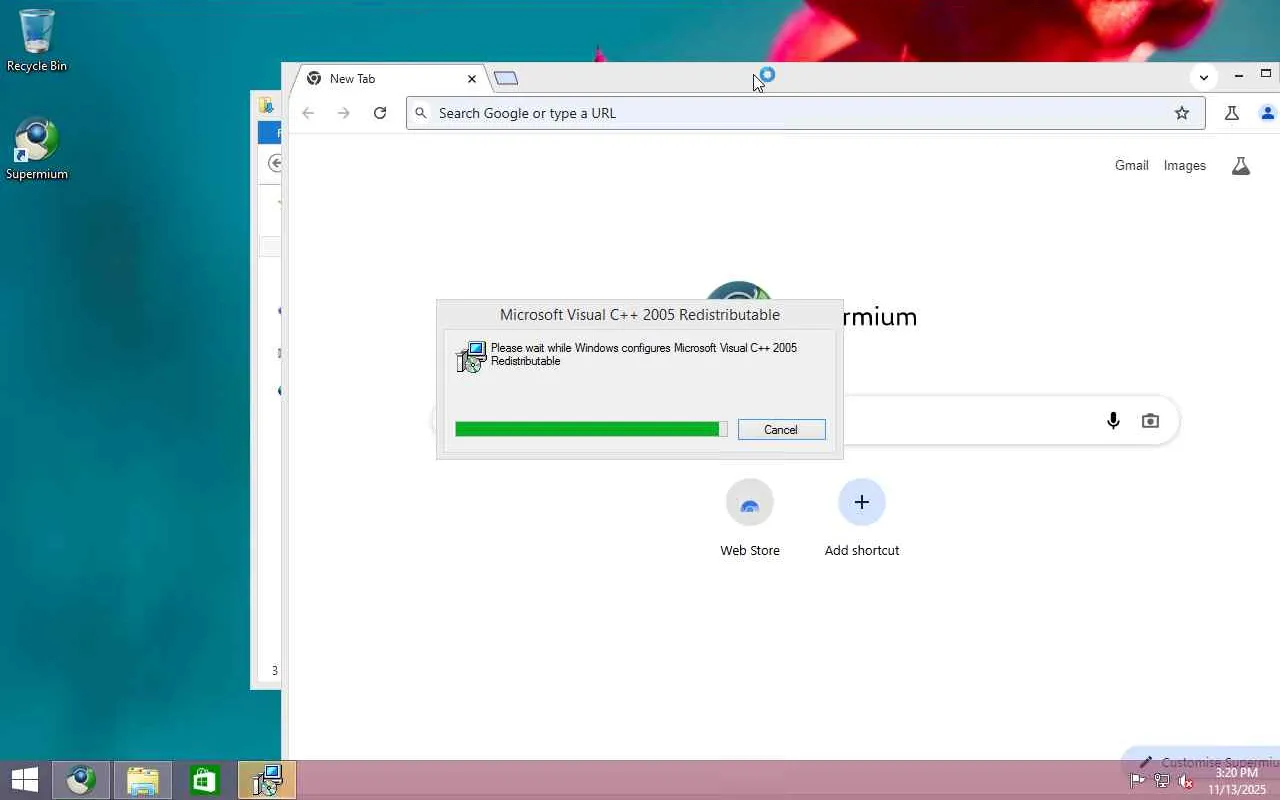
Task: Reload the current page
Action: click(x=380, y=113)
